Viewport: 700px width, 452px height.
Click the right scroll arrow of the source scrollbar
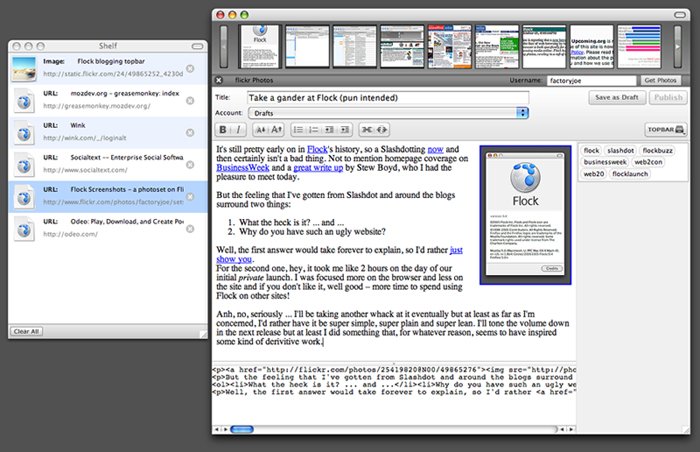[x=571, y=429]
